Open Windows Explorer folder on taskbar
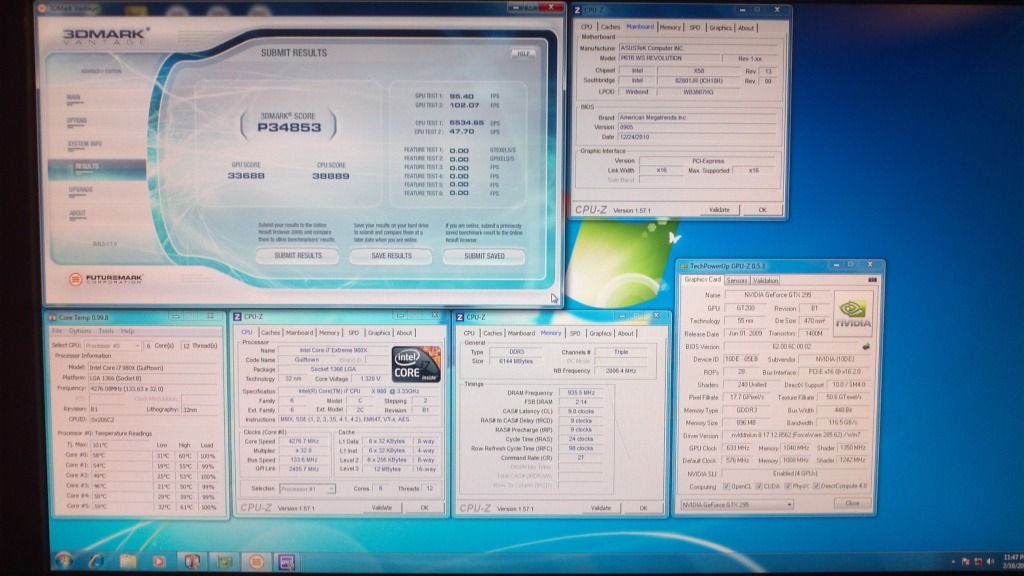 tap(128, 561)
